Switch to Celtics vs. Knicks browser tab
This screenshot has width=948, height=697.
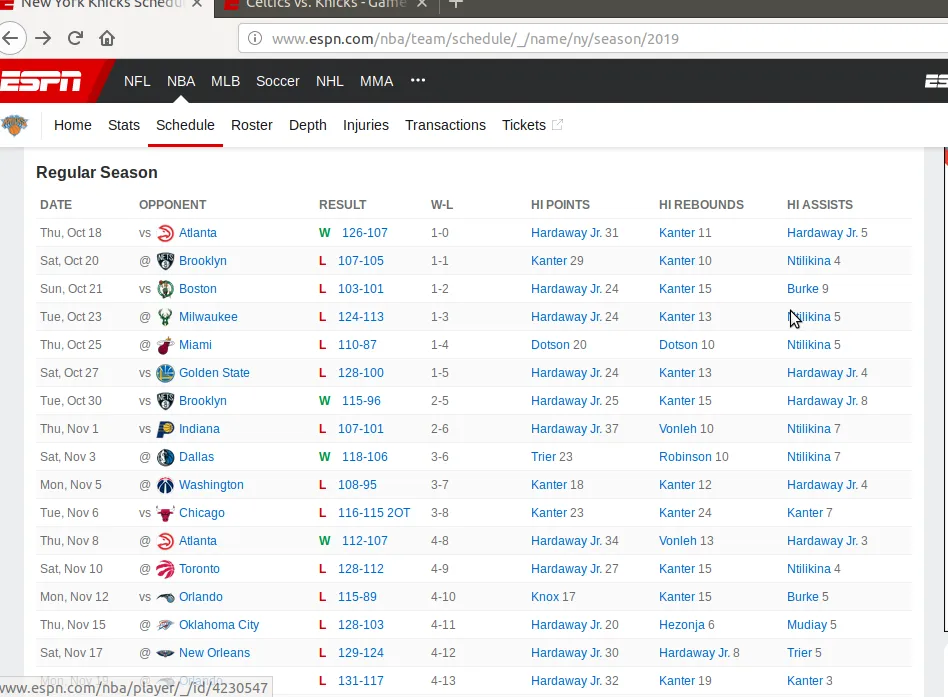click(326, 4)
